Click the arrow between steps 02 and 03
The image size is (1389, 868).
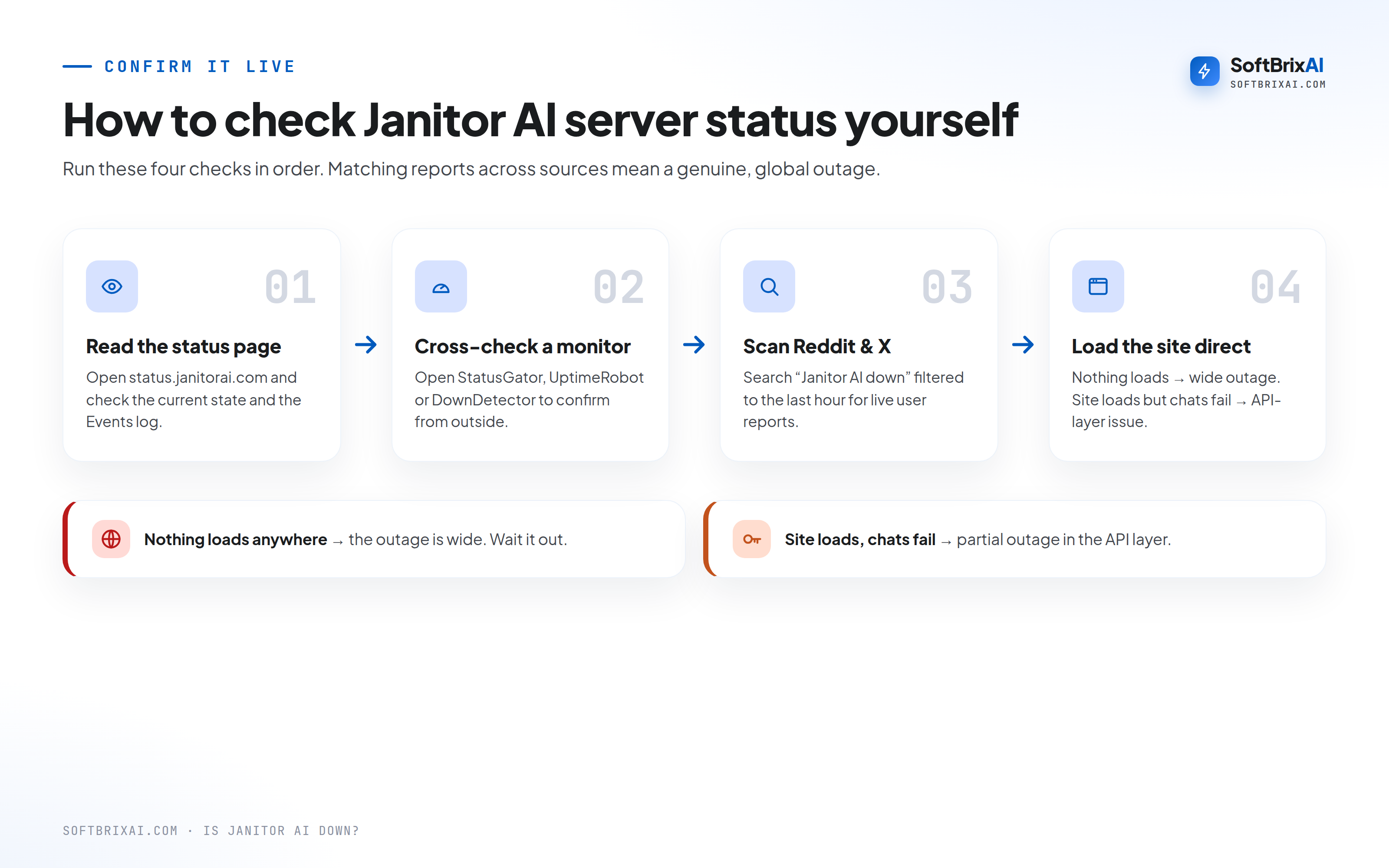(x=694, y=345)
